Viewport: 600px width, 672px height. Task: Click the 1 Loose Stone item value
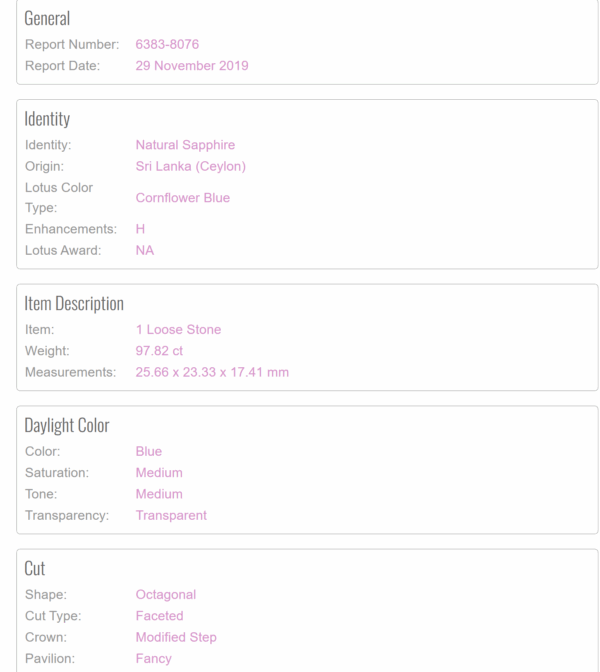pos(178,330)
